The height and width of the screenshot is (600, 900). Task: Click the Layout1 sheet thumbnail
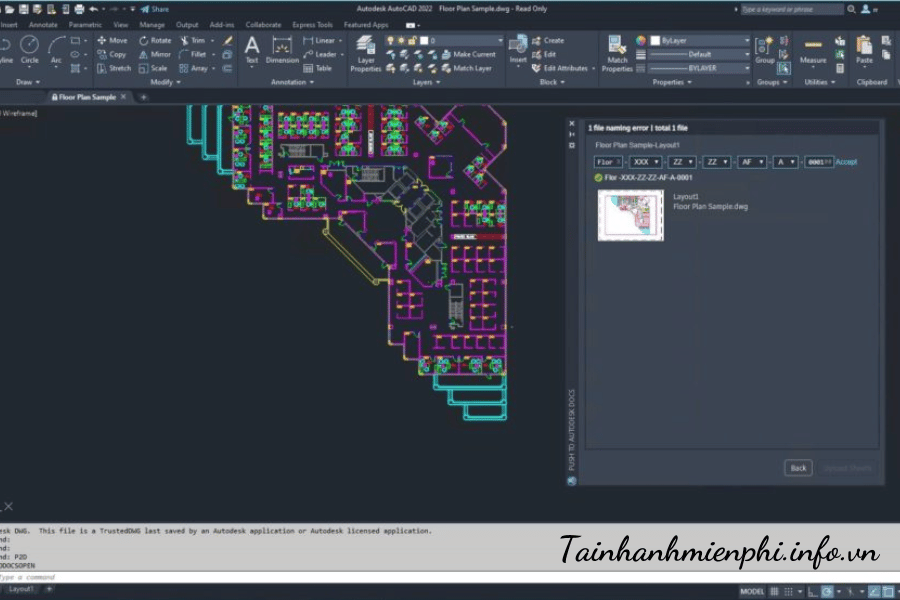630,215
